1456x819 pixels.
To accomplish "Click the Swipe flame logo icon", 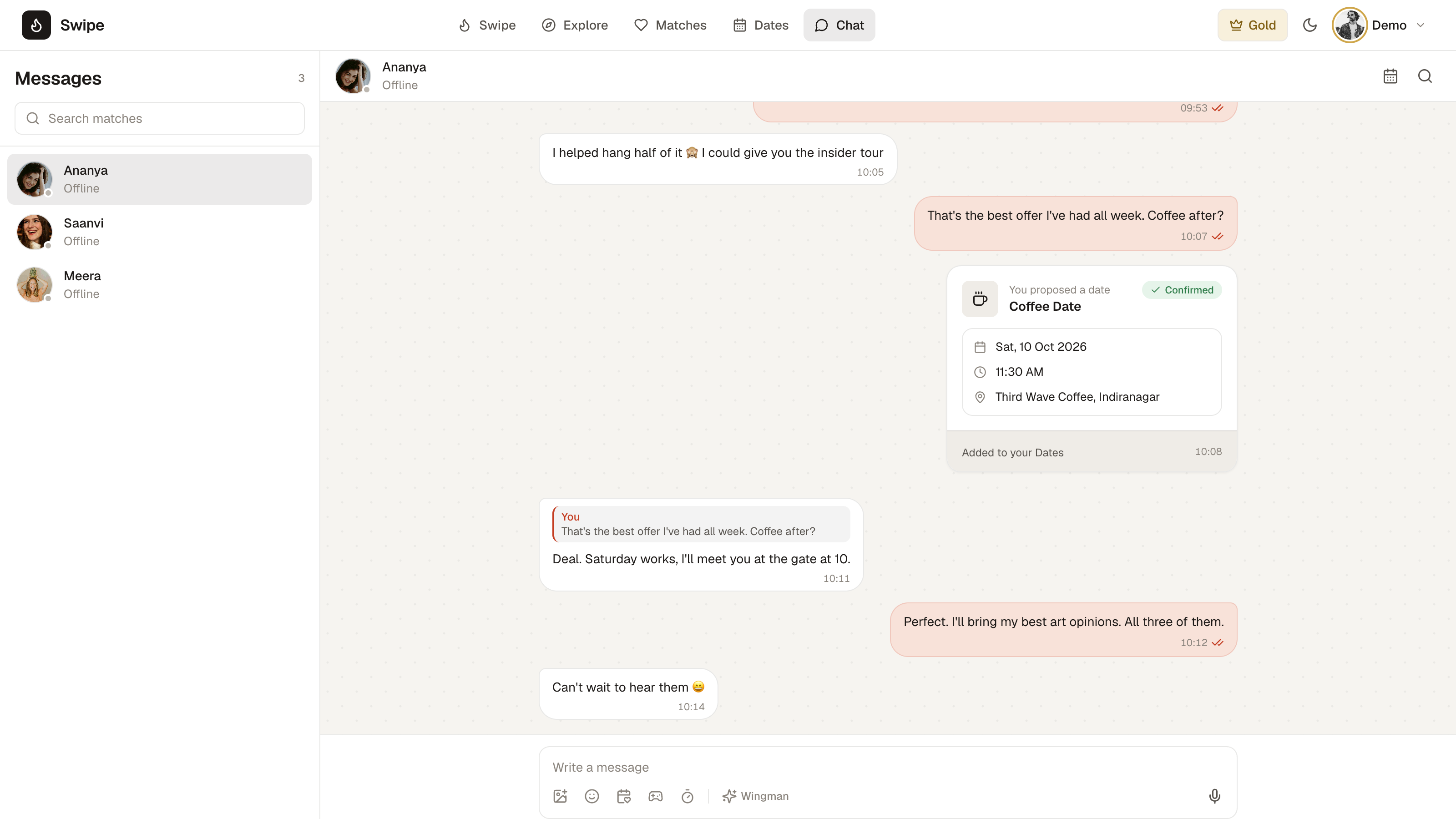I will tap(36, 25).
